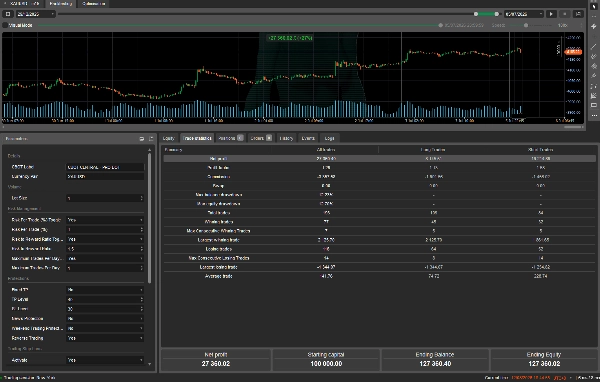
Task: Select the Largest losing trade row
Action: click(x=379, y=267)
